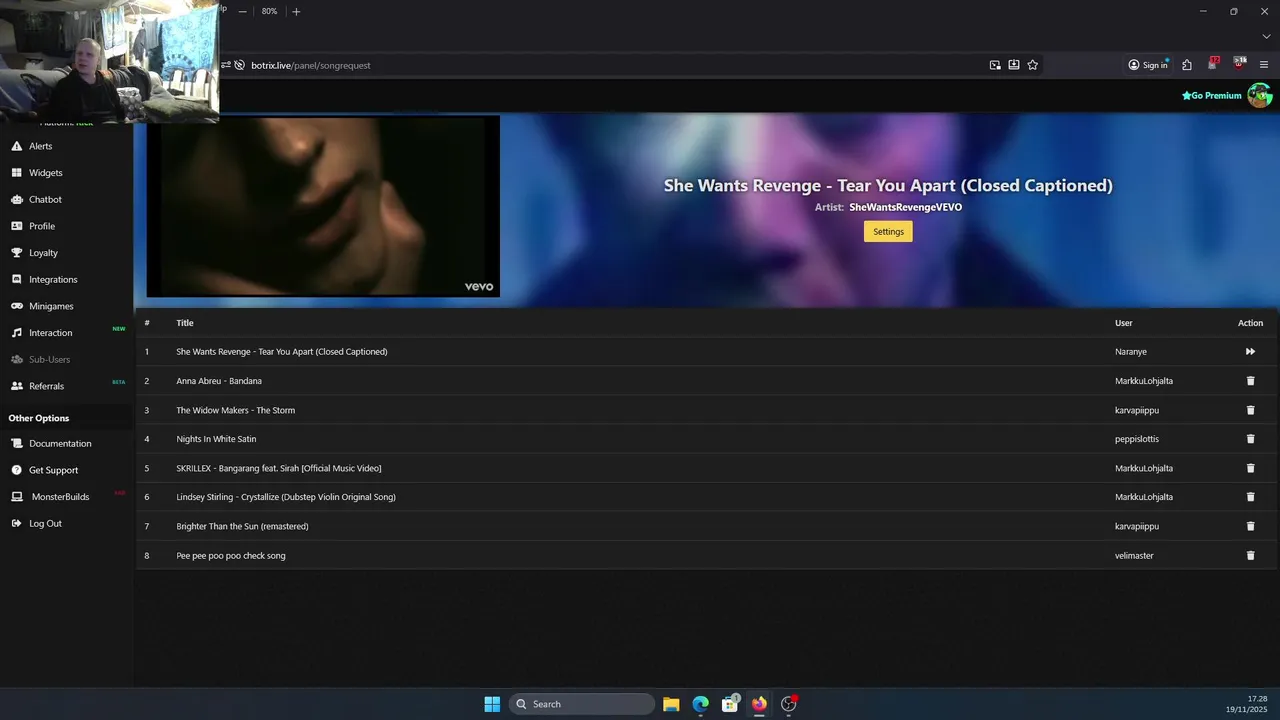Zoom in with the plus button
This screenshot has height=720, width=1280.
(296, 12)
